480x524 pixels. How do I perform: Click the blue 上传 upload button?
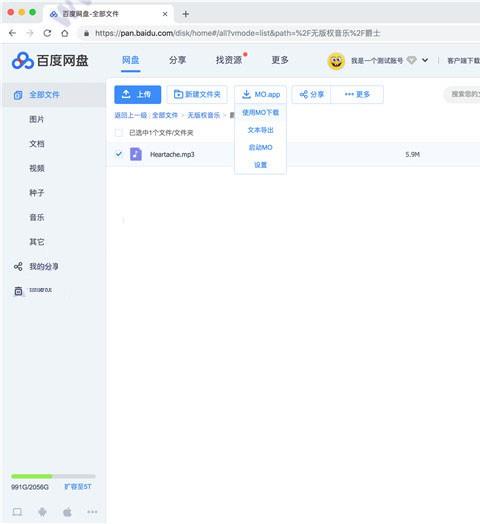pyautogui.click(x=137, y=95)
